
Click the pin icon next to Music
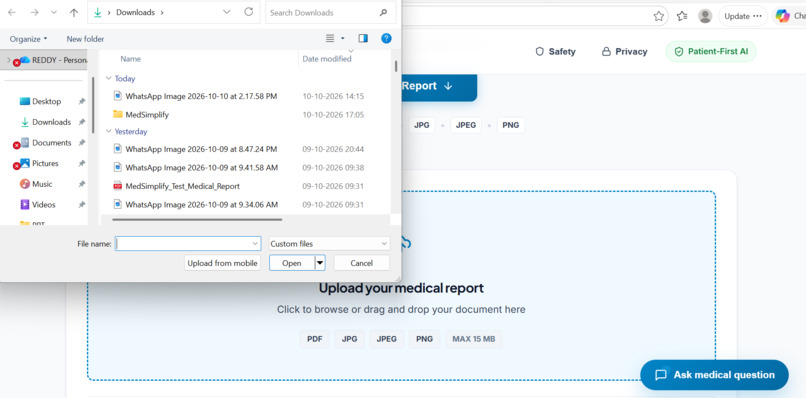pos(81,184)
